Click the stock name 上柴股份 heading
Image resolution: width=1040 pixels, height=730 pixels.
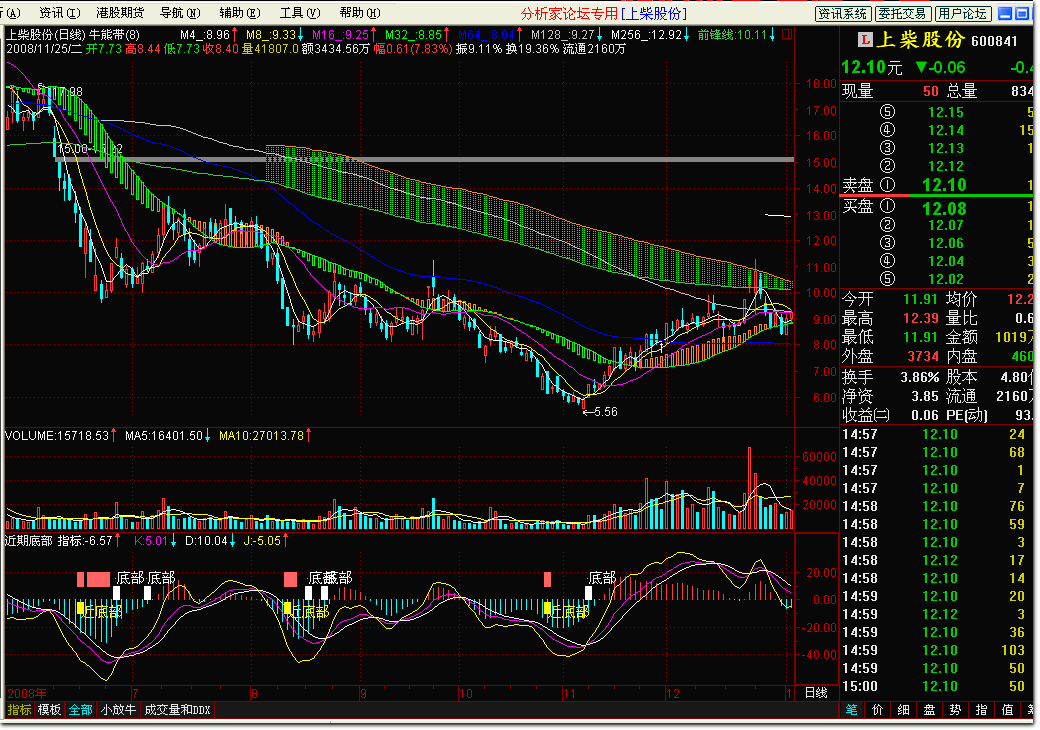click(x=920, y=40)
